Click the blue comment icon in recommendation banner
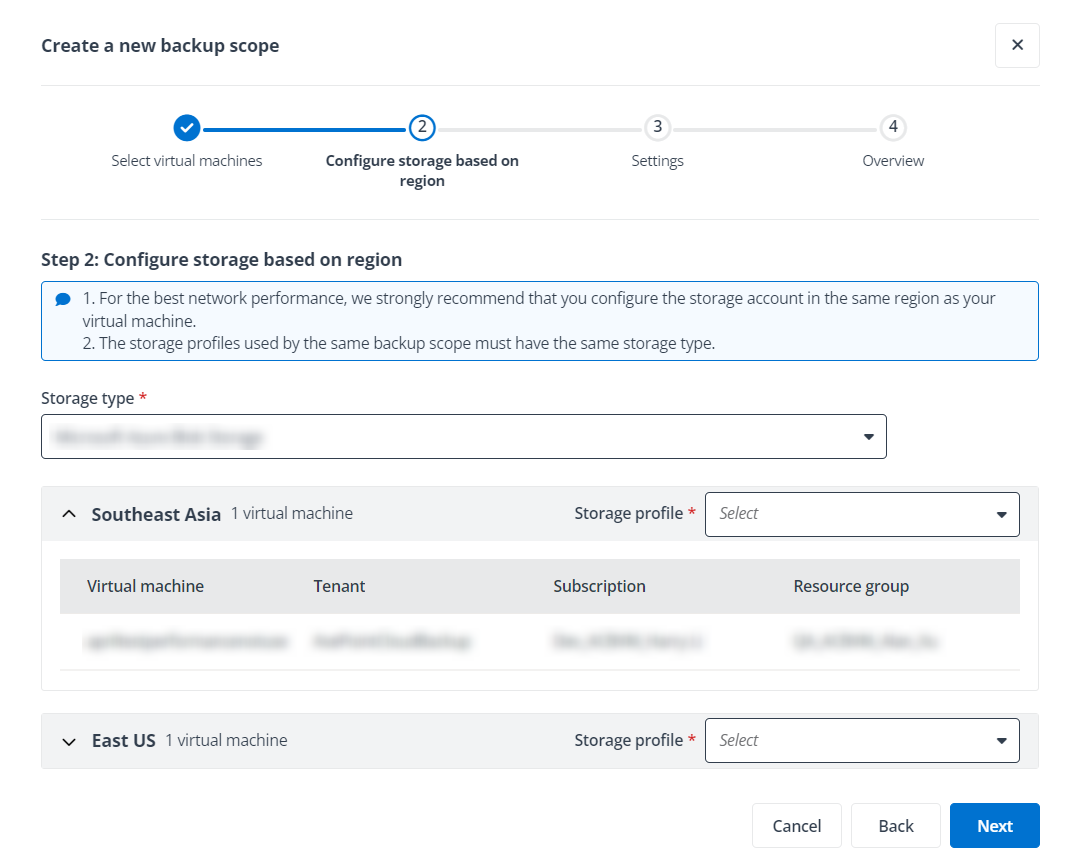 point(63,298)
